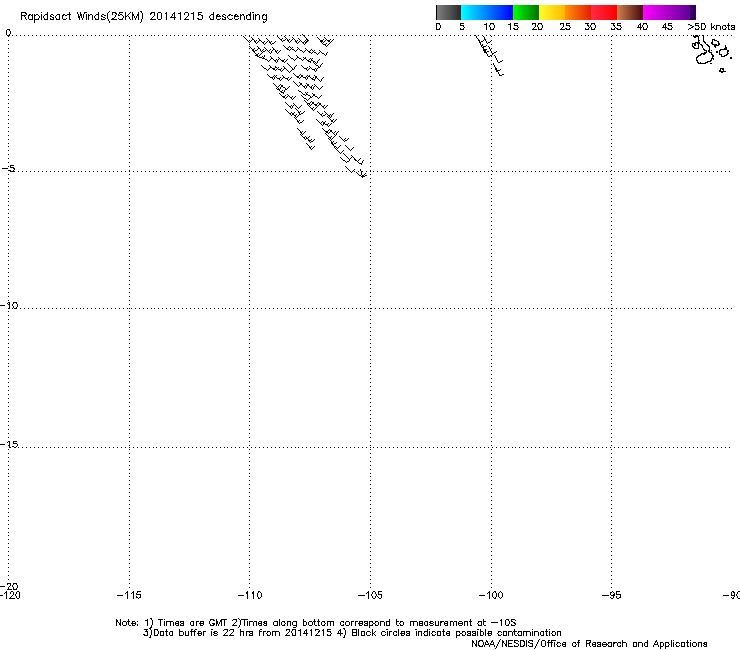Click the Galapagos islands outline at top right
The height and width of the screenshot is (650, 740).
pos(712,54)
